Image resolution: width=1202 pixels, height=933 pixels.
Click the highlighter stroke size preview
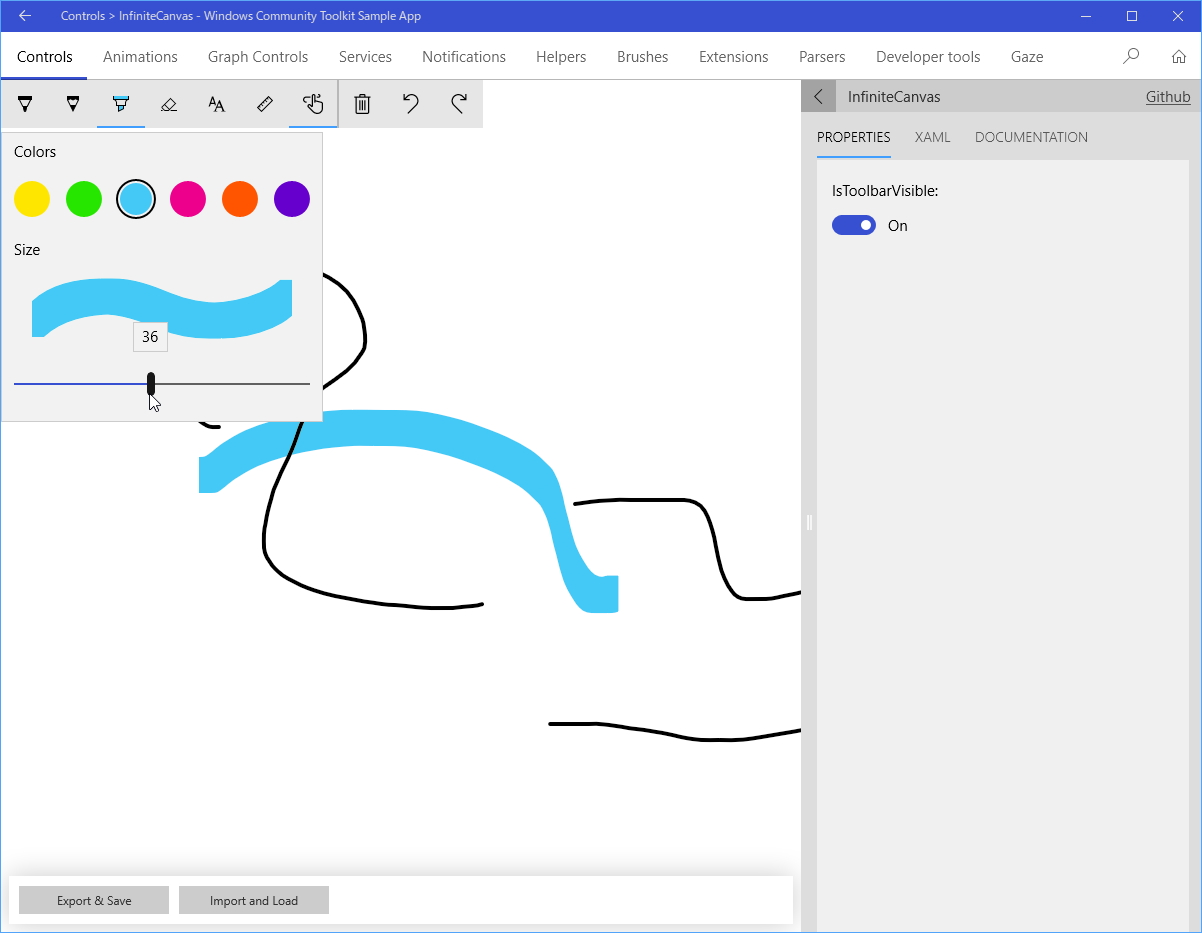coord(162,308)
